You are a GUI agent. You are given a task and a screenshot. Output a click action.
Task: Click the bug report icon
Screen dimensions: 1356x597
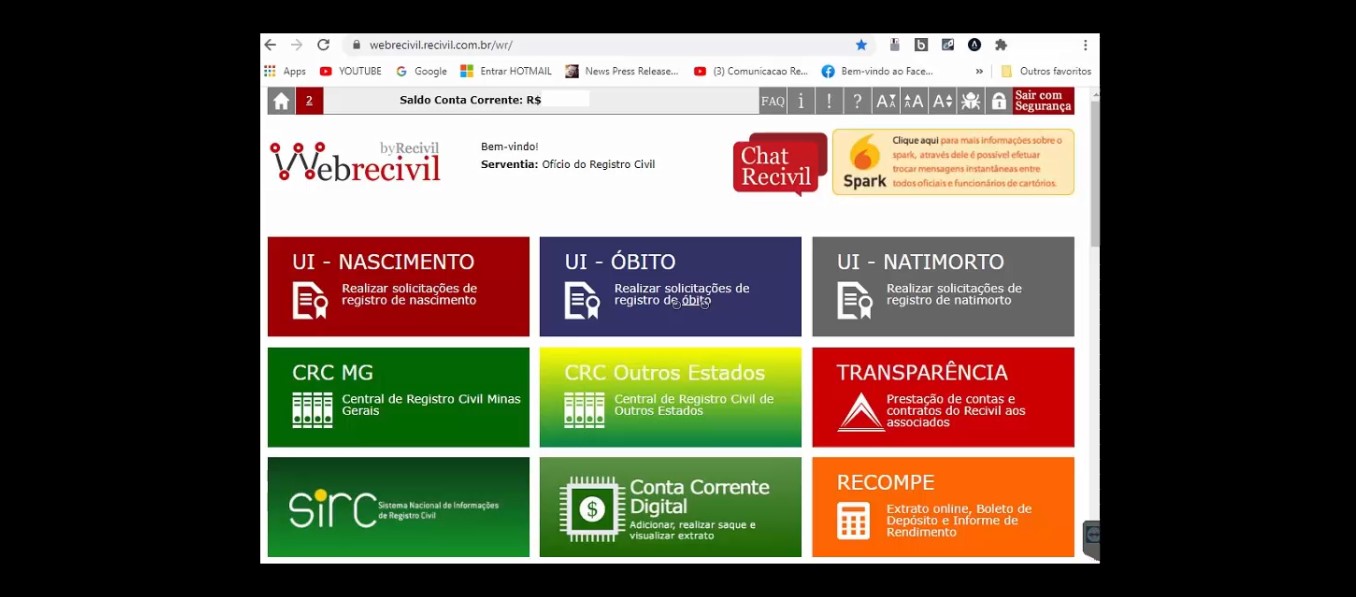[x=970, y=101]
